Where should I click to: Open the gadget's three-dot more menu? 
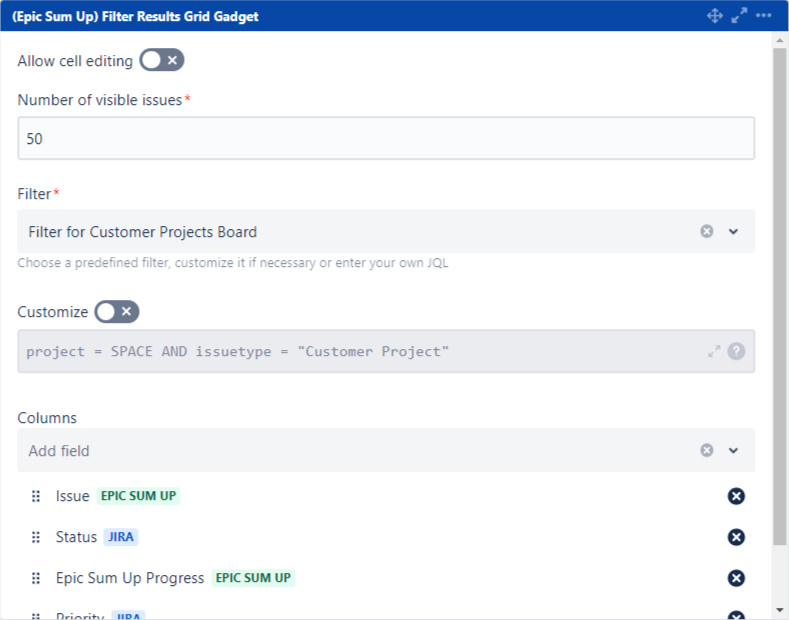tap(764, 16)
